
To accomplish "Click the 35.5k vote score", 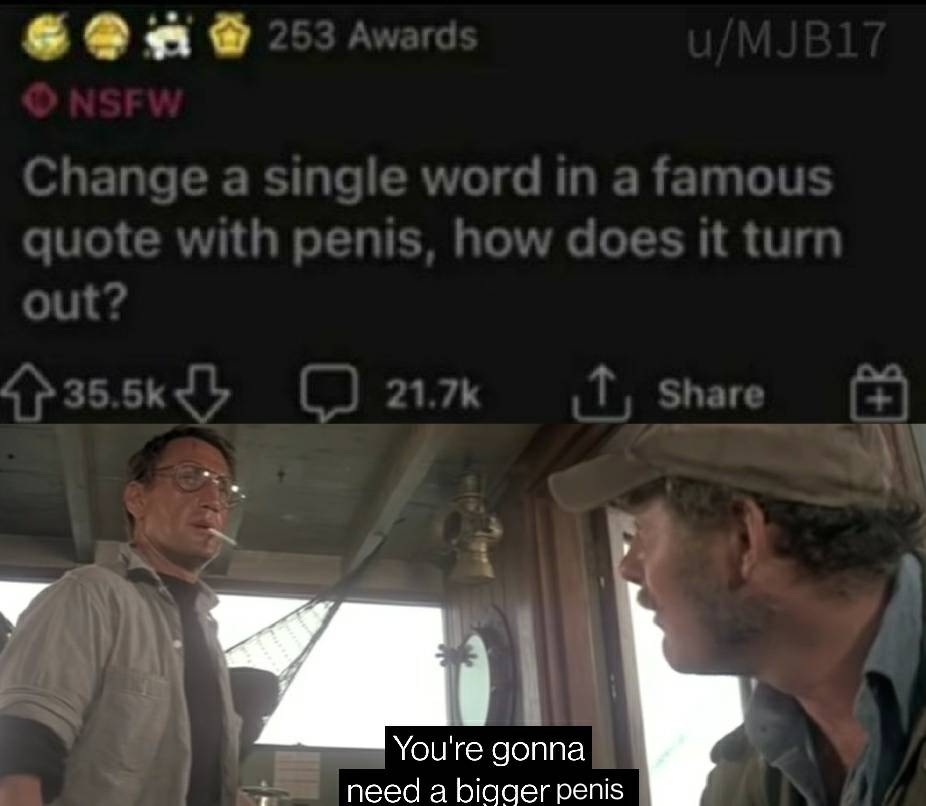I will point(115,394).
